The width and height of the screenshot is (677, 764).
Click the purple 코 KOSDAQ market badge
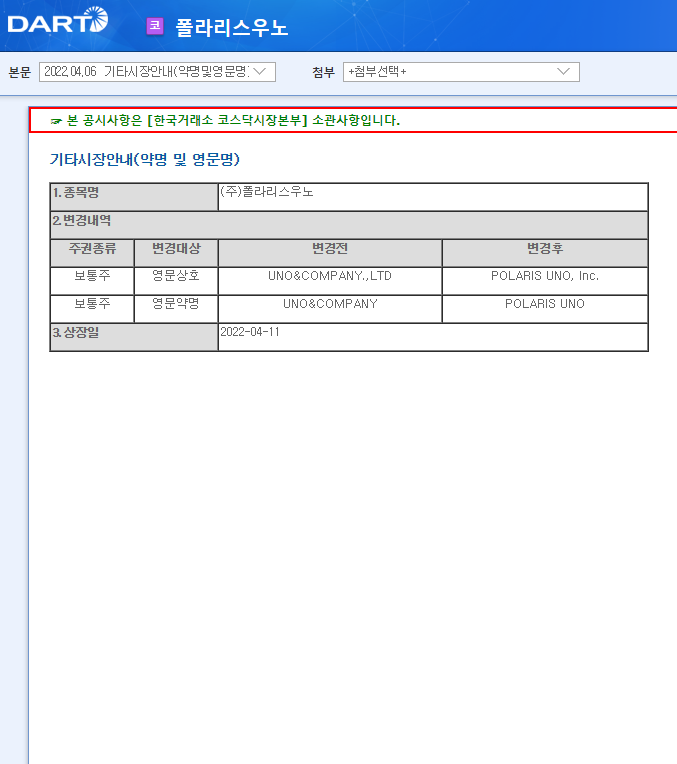(x=155, y=26)
